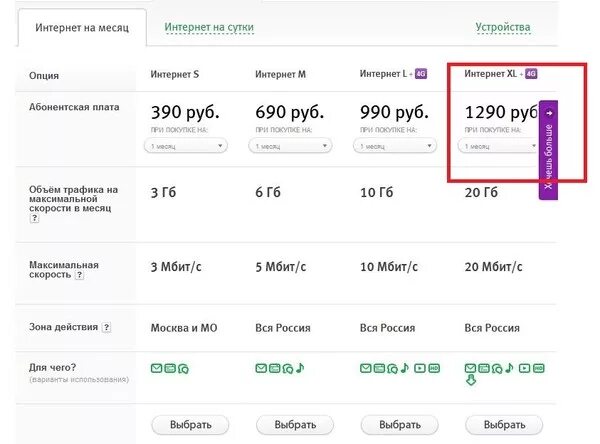Click the email icon under Интернет L
Viewport: 600px width, 444px height.
pos(365,368)
